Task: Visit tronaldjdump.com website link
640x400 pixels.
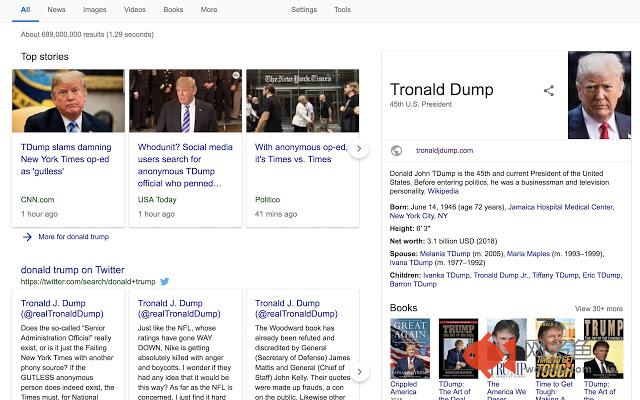Action: coord(444,151)
